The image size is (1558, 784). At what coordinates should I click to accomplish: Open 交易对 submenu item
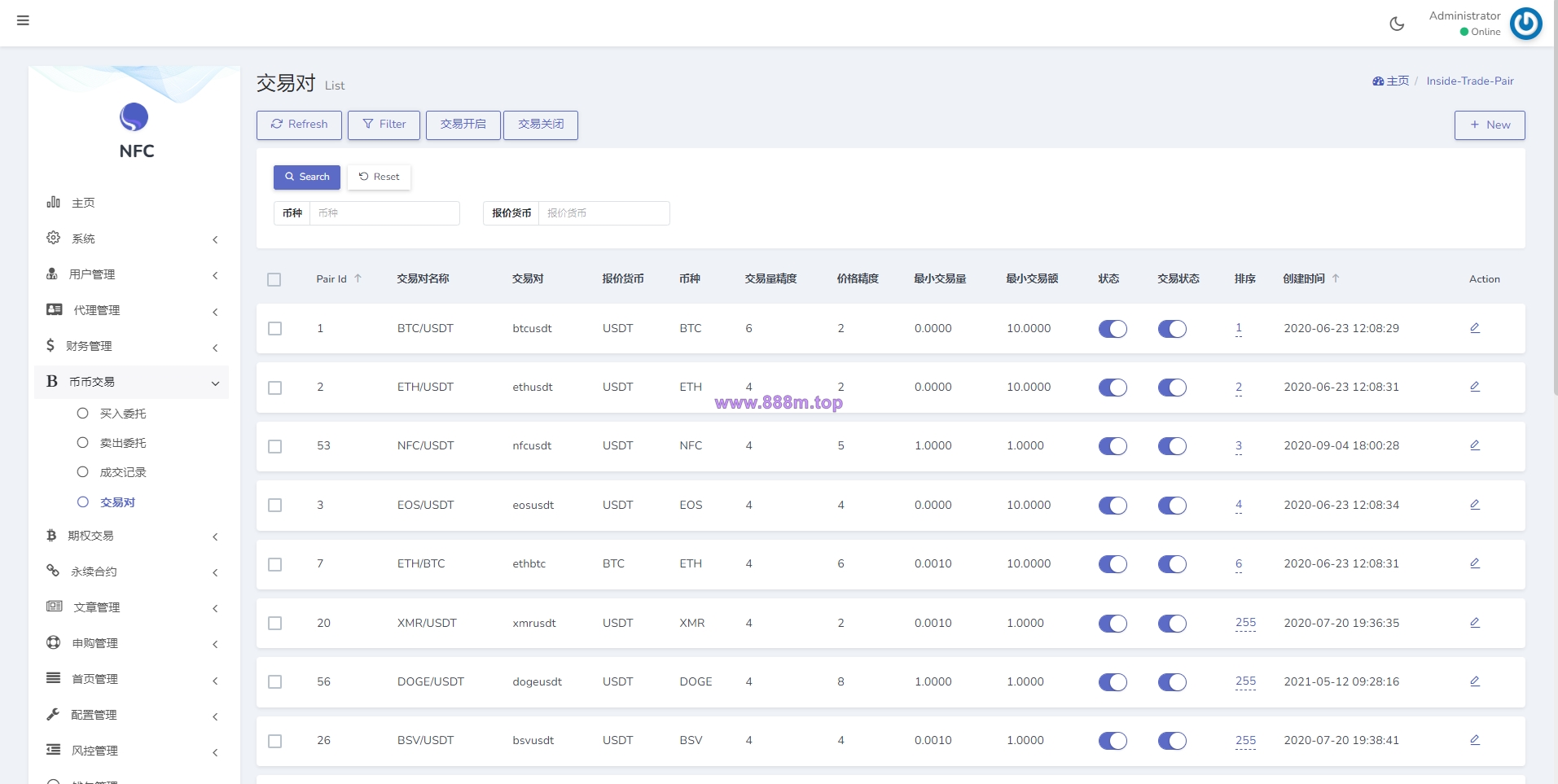click(x=117, y=502)
